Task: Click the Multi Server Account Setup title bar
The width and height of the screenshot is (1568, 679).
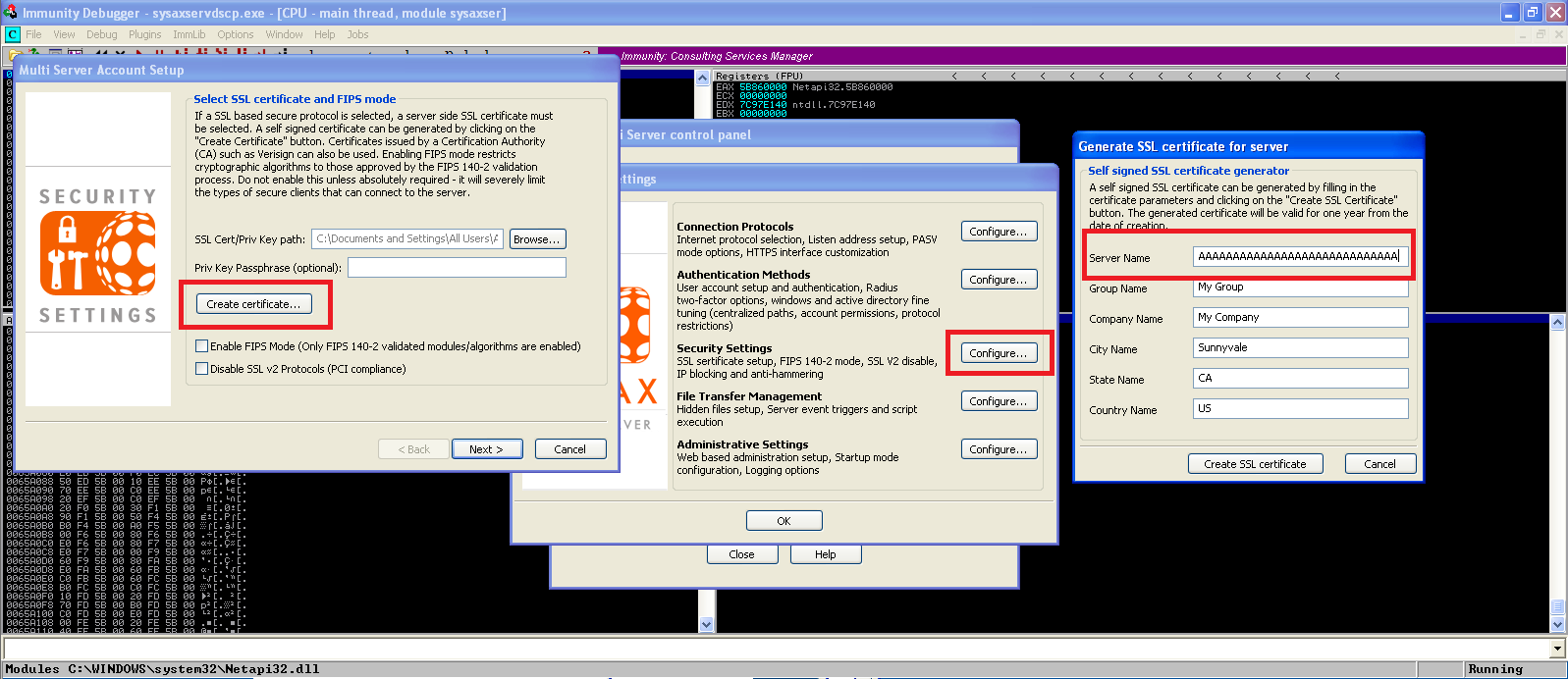Action: click(316, 70)
